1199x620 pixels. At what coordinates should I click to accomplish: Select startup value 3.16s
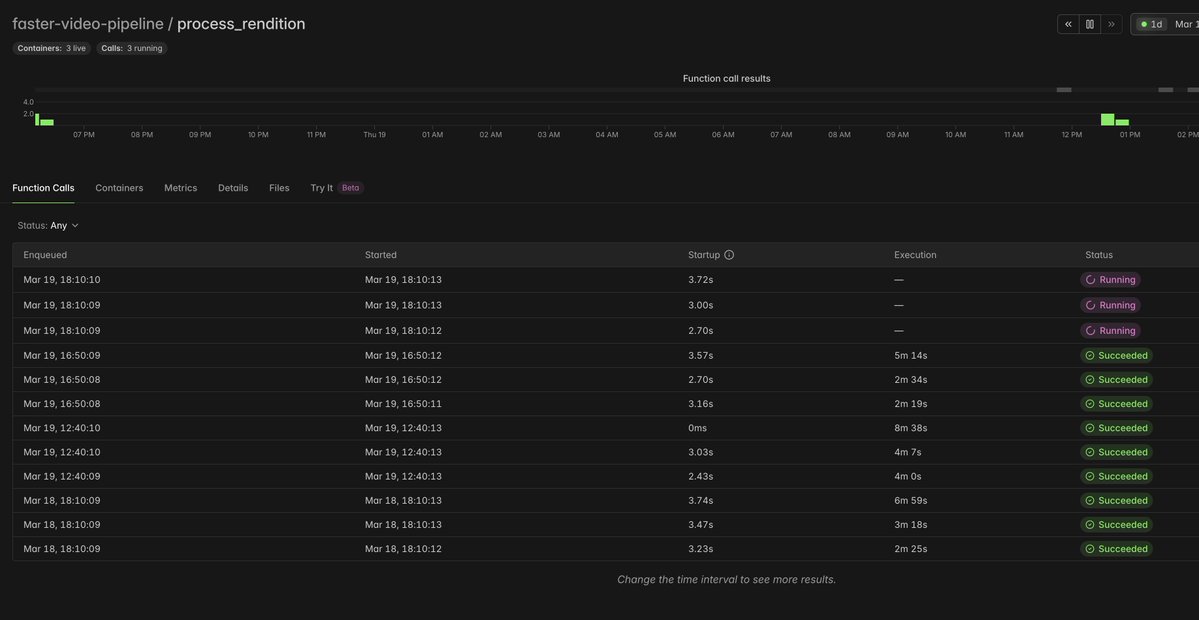point(700,404)
